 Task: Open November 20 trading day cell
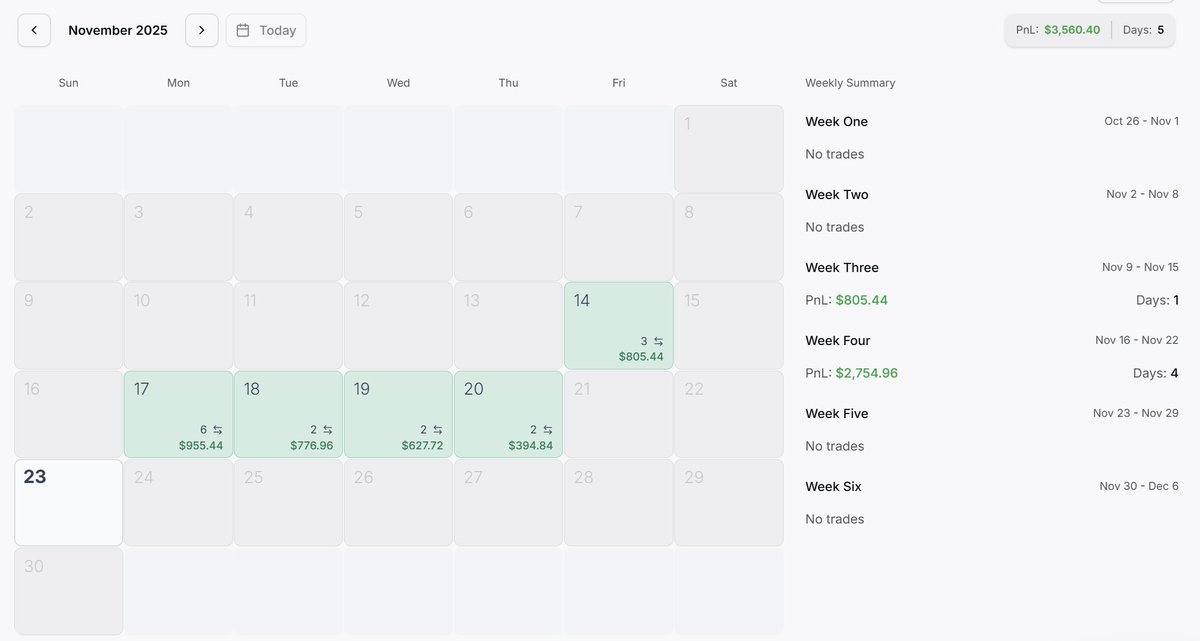point(509,415)
